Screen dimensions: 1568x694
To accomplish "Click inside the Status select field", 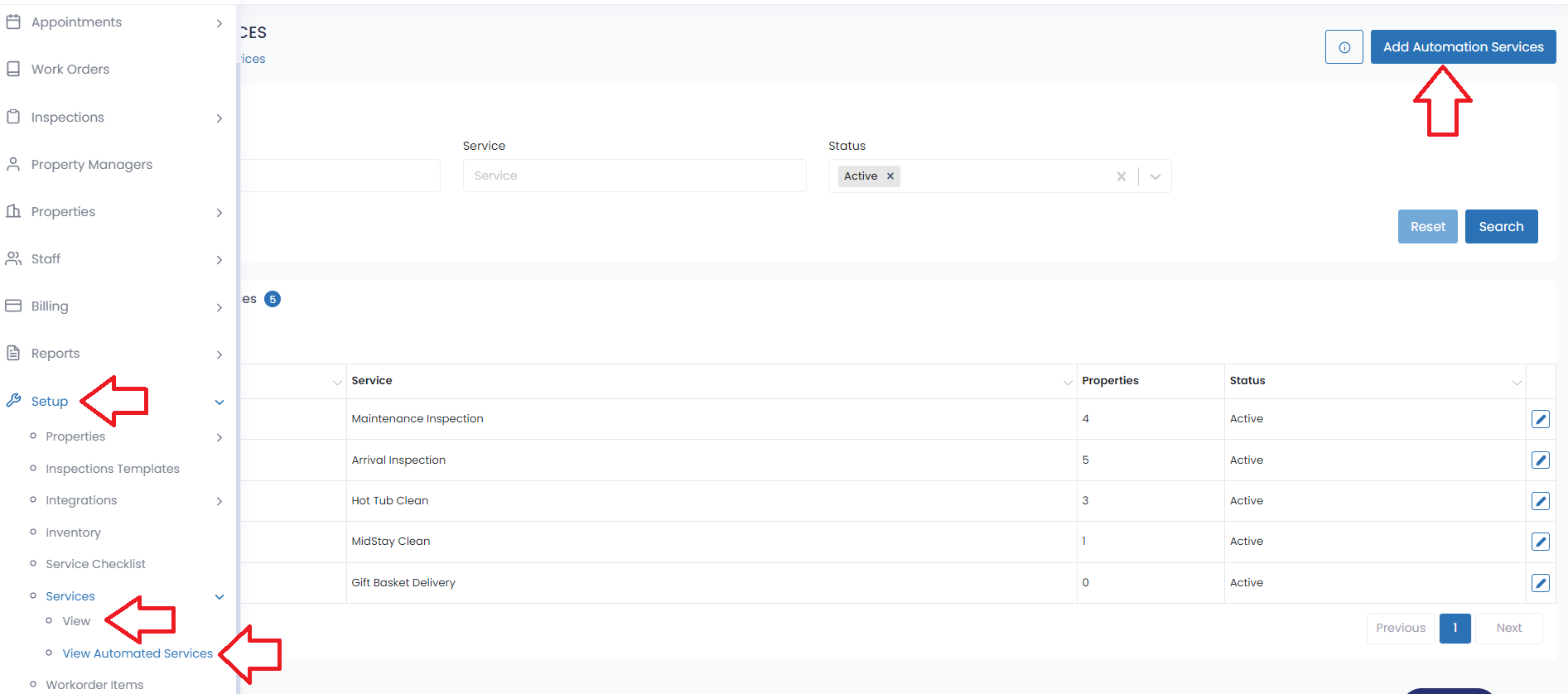I will [x=1000, y=176].
